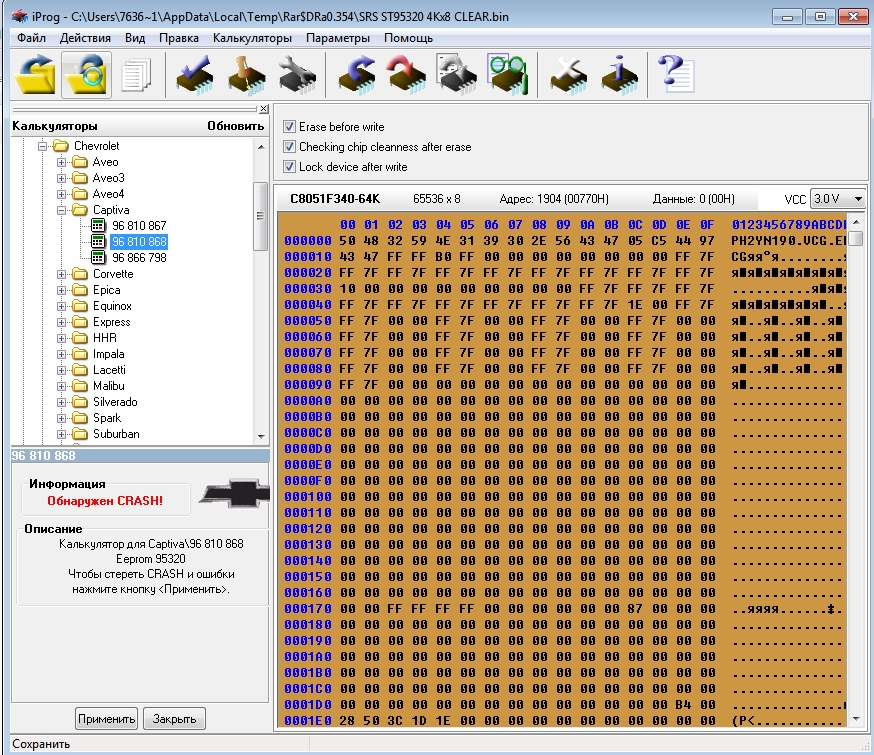Expand the Impala folder
874x755 pixels.
[x=61, y=354]
